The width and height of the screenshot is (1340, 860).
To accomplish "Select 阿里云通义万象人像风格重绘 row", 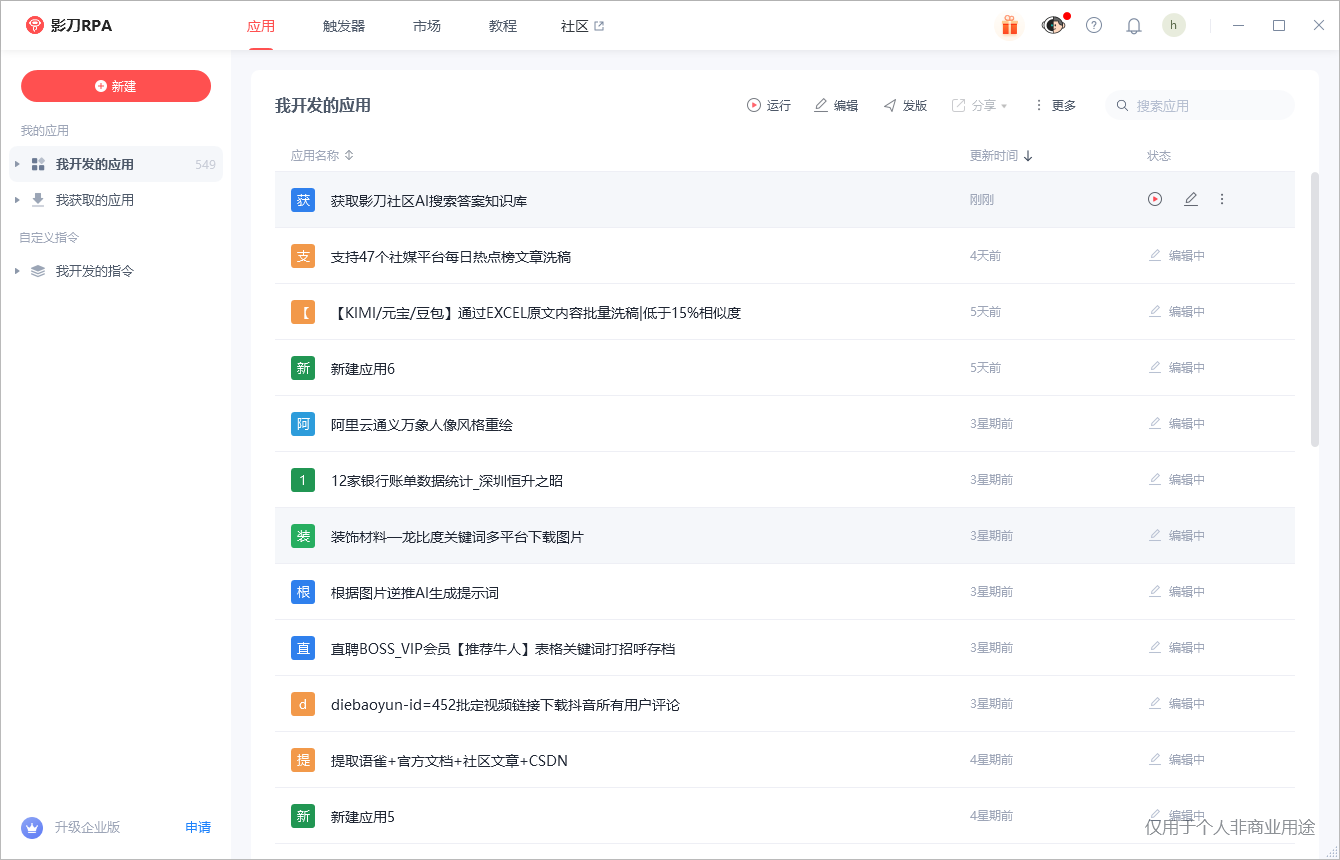I will click(x=785, y=424).
